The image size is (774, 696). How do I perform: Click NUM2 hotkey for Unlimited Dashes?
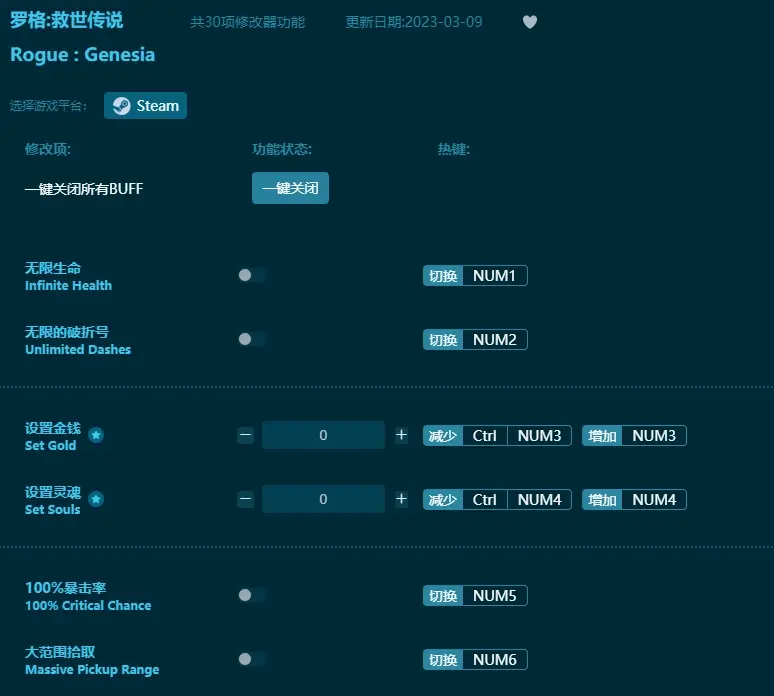[495, 340]
